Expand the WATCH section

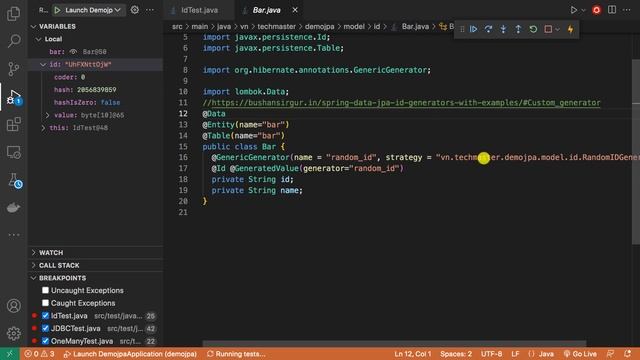click(x=33, y=253)
